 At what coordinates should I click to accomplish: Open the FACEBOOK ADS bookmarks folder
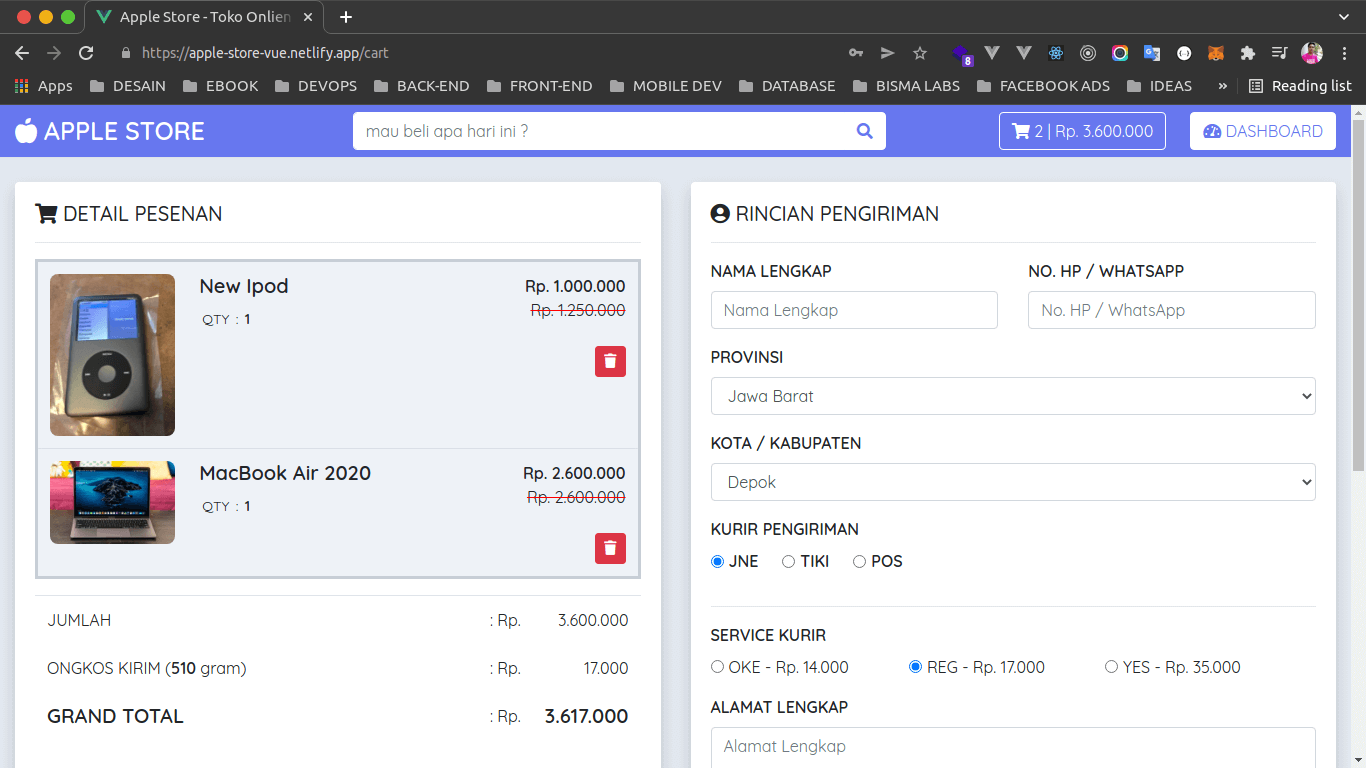click(x=1044, y=86)
